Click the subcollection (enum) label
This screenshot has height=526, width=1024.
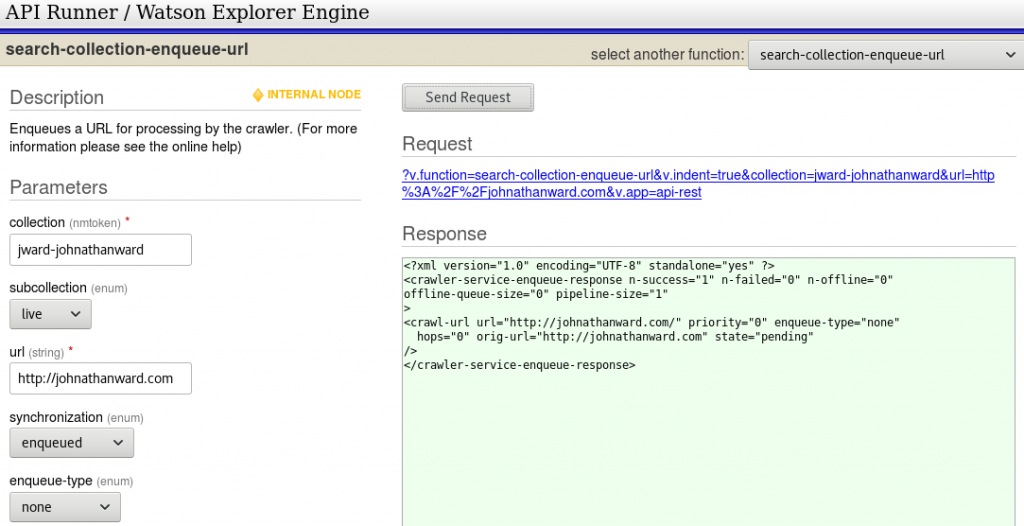(x=69, y=288)
